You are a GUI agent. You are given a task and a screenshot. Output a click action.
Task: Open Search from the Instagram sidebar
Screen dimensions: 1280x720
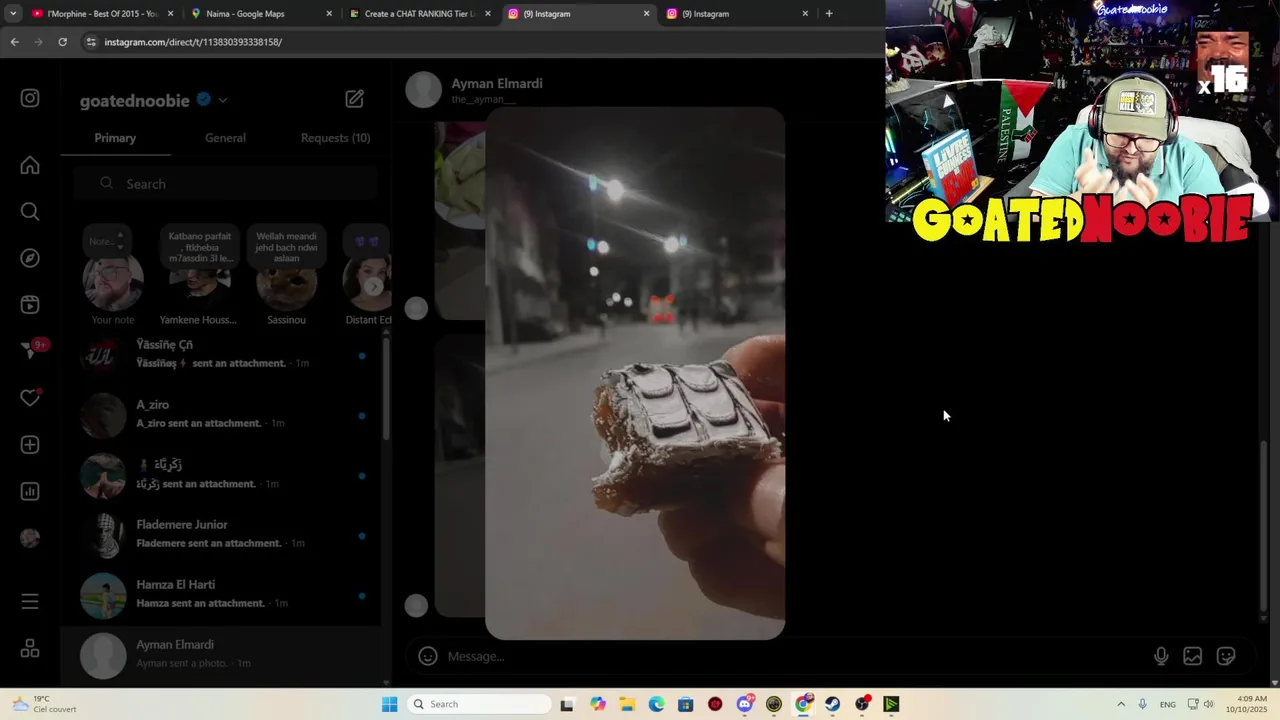(x=30, y=211)
